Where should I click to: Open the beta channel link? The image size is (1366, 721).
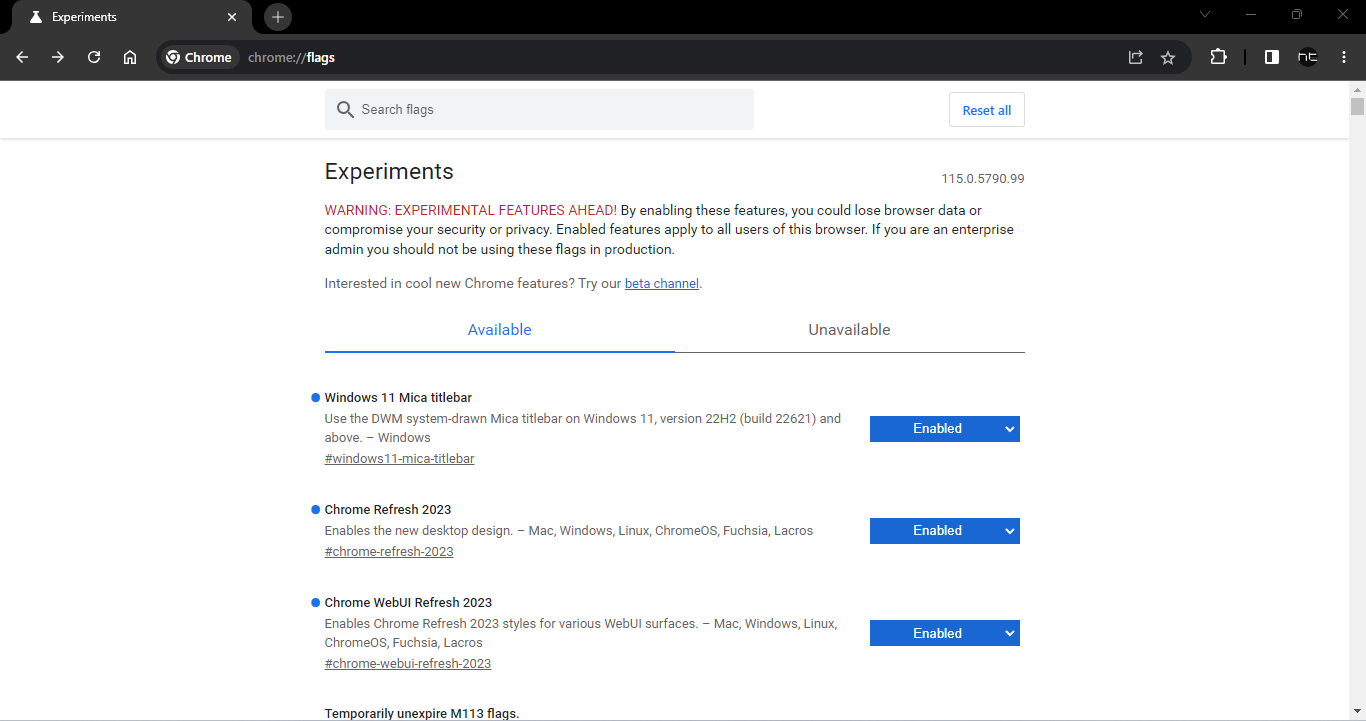click(662, 284)
